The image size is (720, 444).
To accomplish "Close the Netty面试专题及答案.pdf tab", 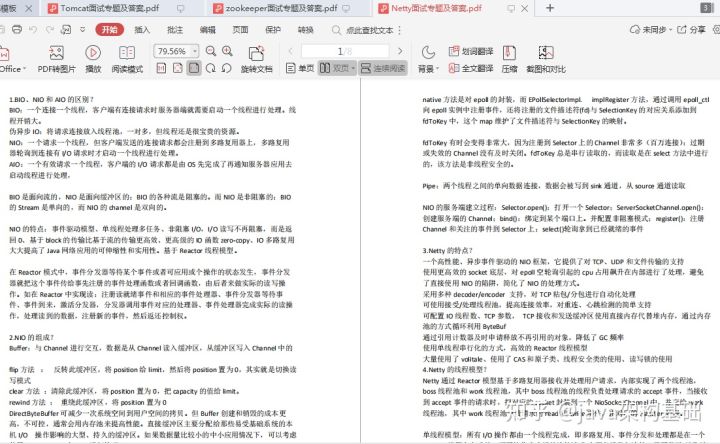I will click(x=525, y=8).
